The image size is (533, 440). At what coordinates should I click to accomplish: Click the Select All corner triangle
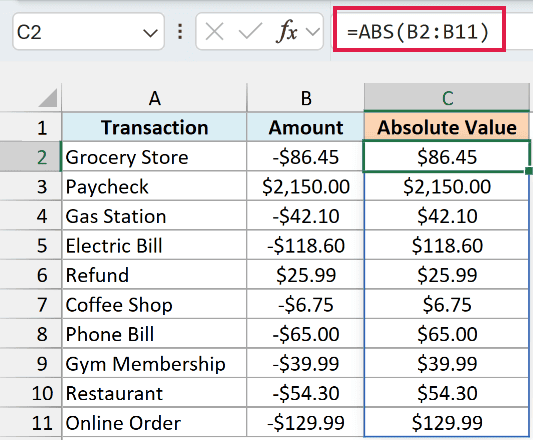click(x=48, y=98)
